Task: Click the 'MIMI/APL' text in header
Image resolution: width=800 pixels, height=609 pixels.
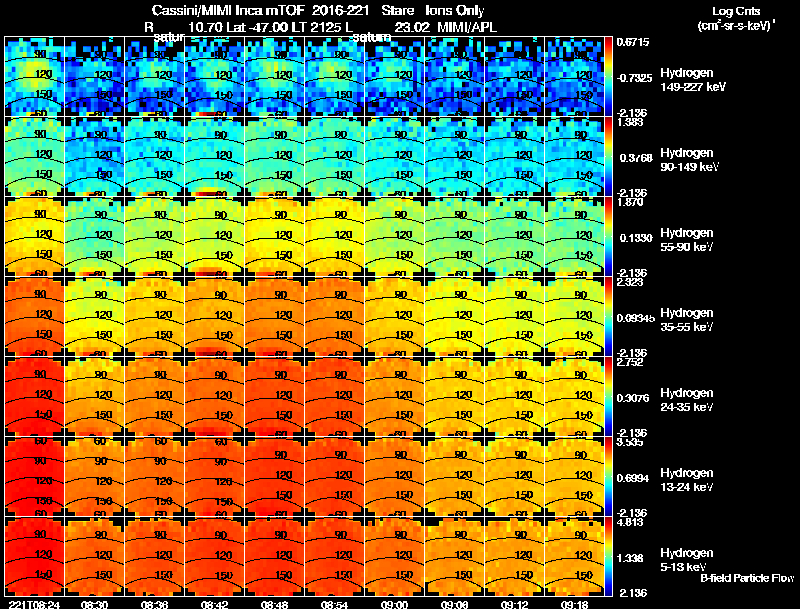Action: pos(467,27)
